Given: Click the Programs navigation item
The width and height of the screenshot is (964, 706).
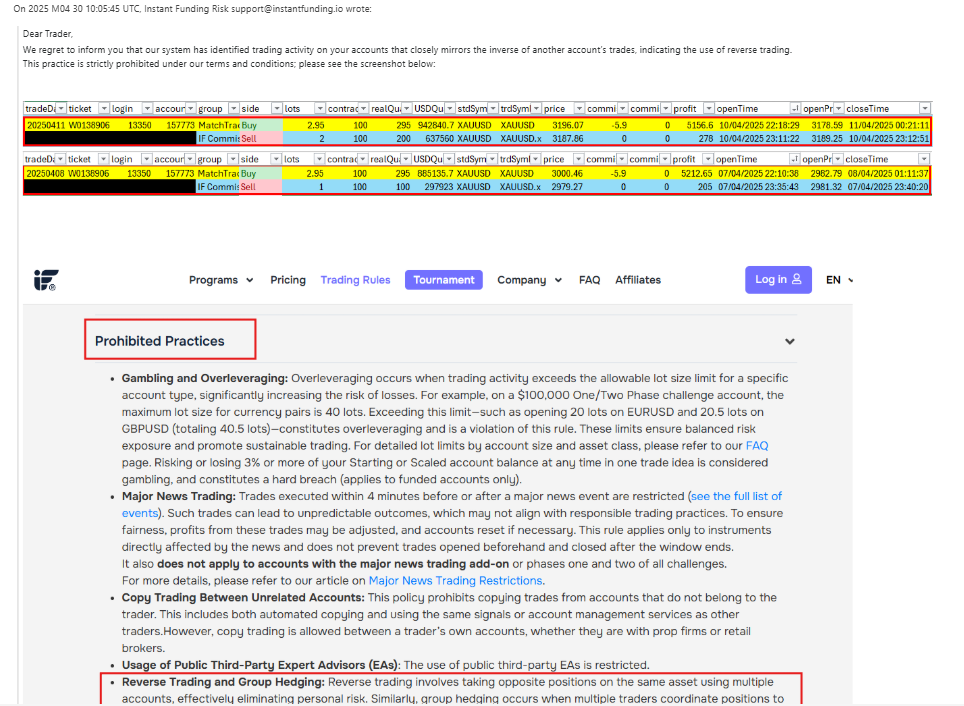Looking at the screenshot, I should pos(213,280).
